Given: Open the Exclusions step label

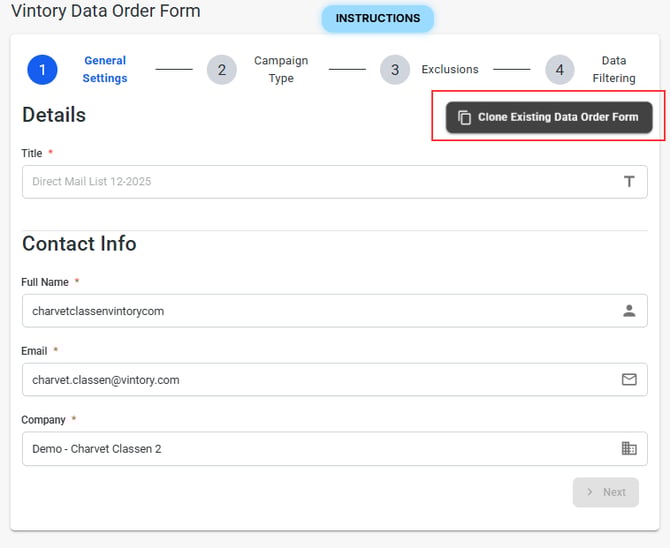Looking at the screenshot, I should coord(450,70).
